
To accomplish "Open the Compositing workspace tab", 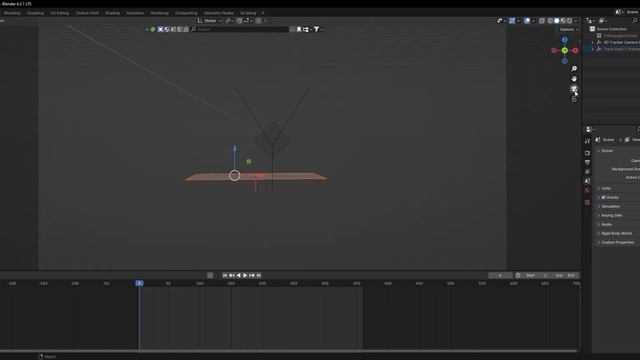I will pos(186,13).
